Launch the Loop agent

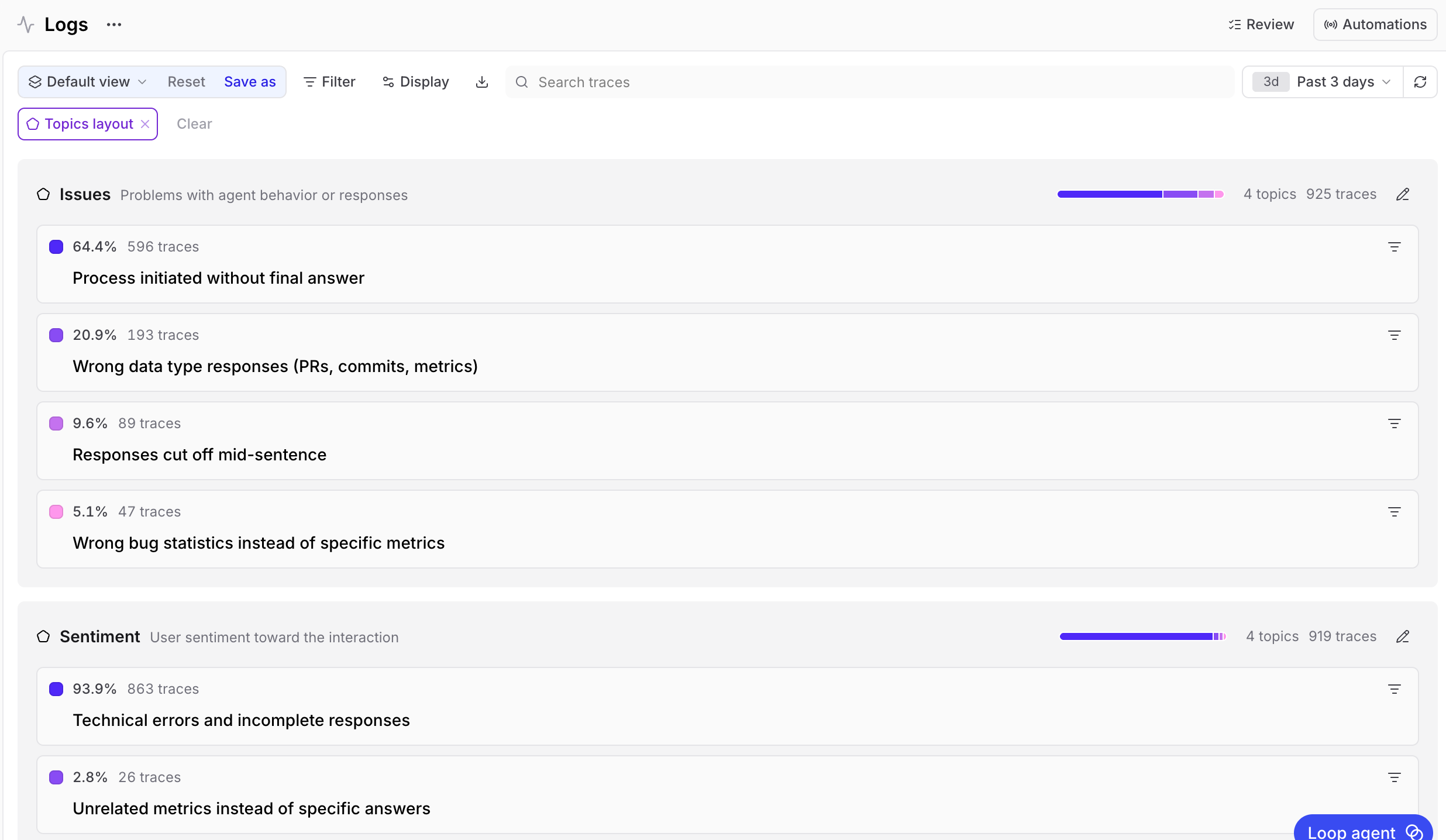coord(1362,831)
